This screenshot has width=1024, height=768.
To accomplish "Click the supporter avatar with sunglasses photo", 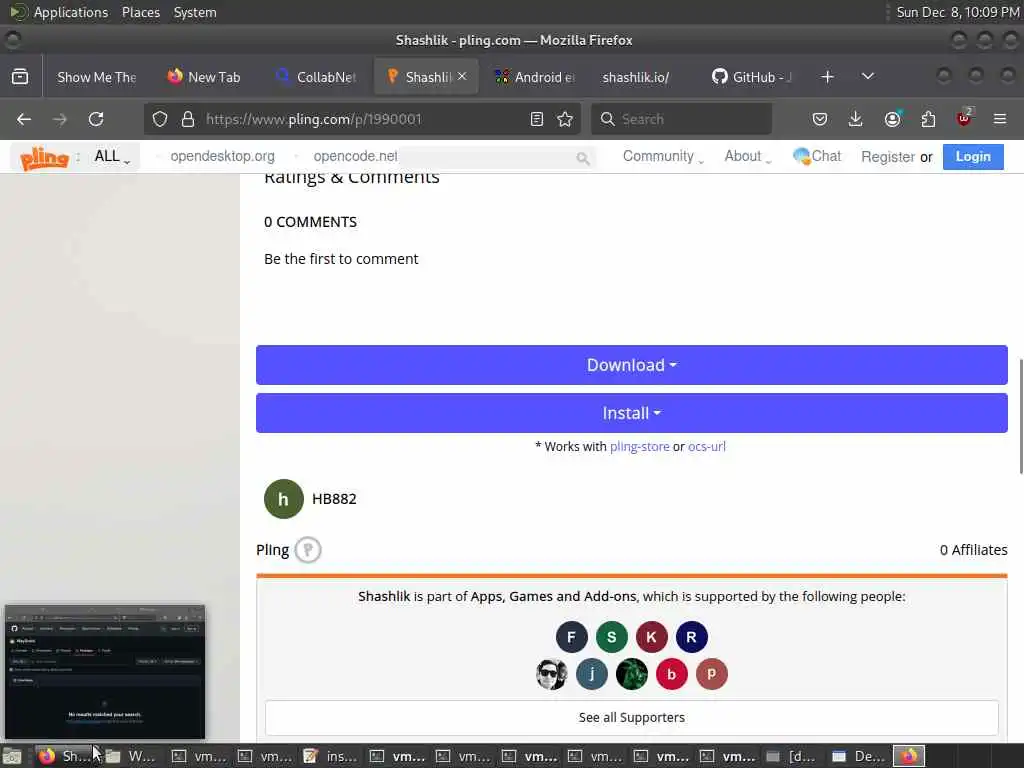I will (552, 674).
